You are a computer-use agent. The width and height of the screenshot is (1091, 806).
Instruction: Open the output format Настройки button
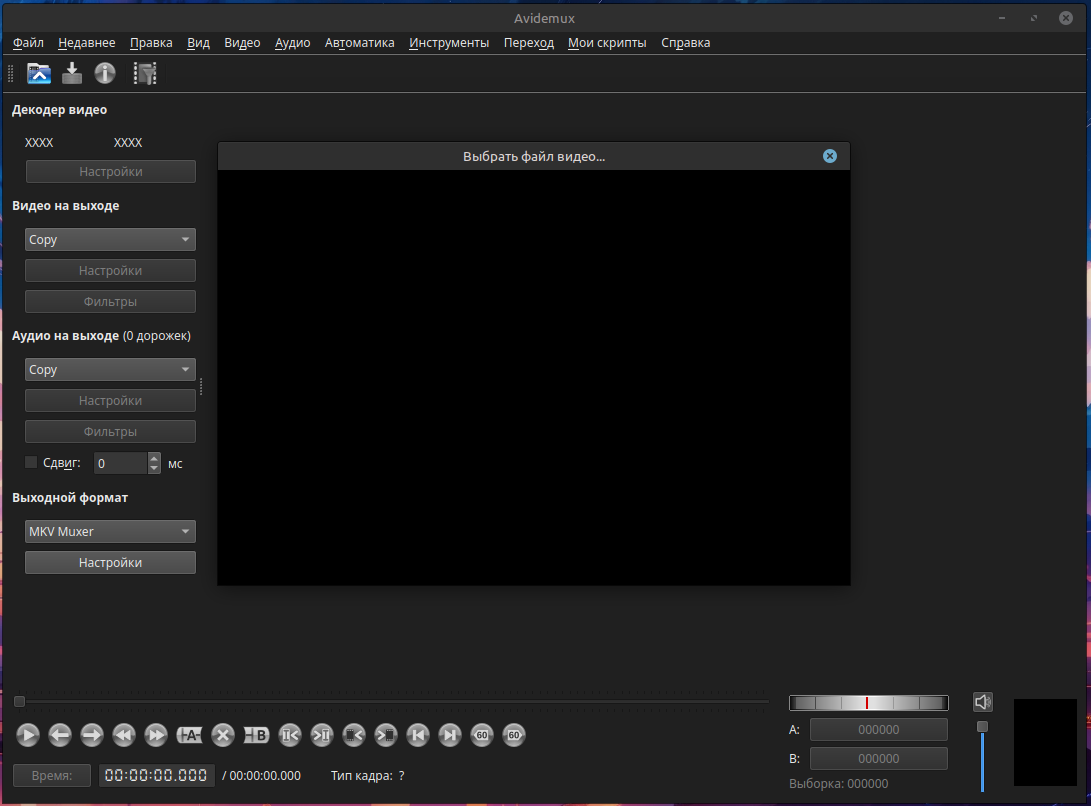pyautogui.click(x=111, y=562)
